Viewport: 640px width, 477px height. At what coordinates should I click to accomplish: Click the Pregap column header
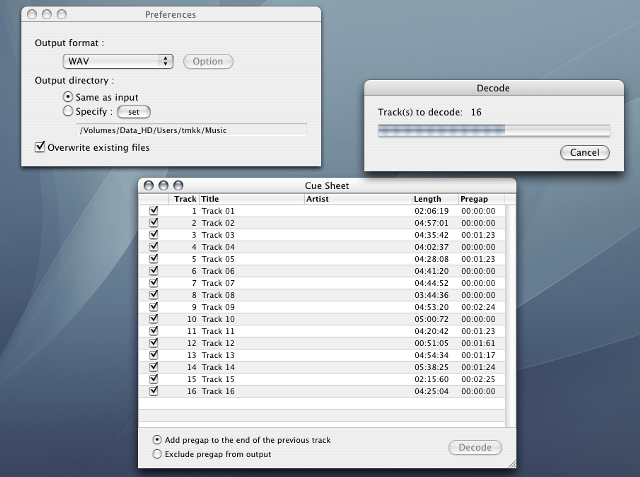pos(482,199)
